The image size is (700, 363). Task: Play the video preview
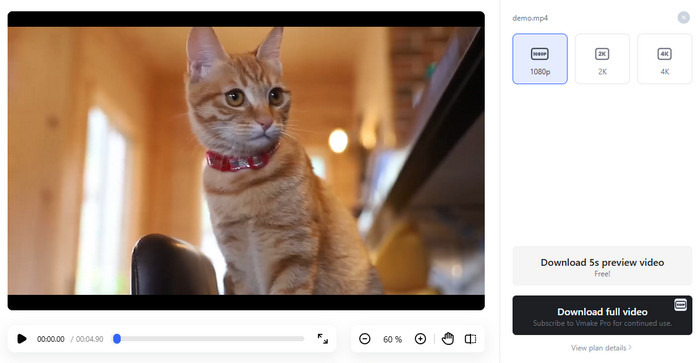[21, 339]
